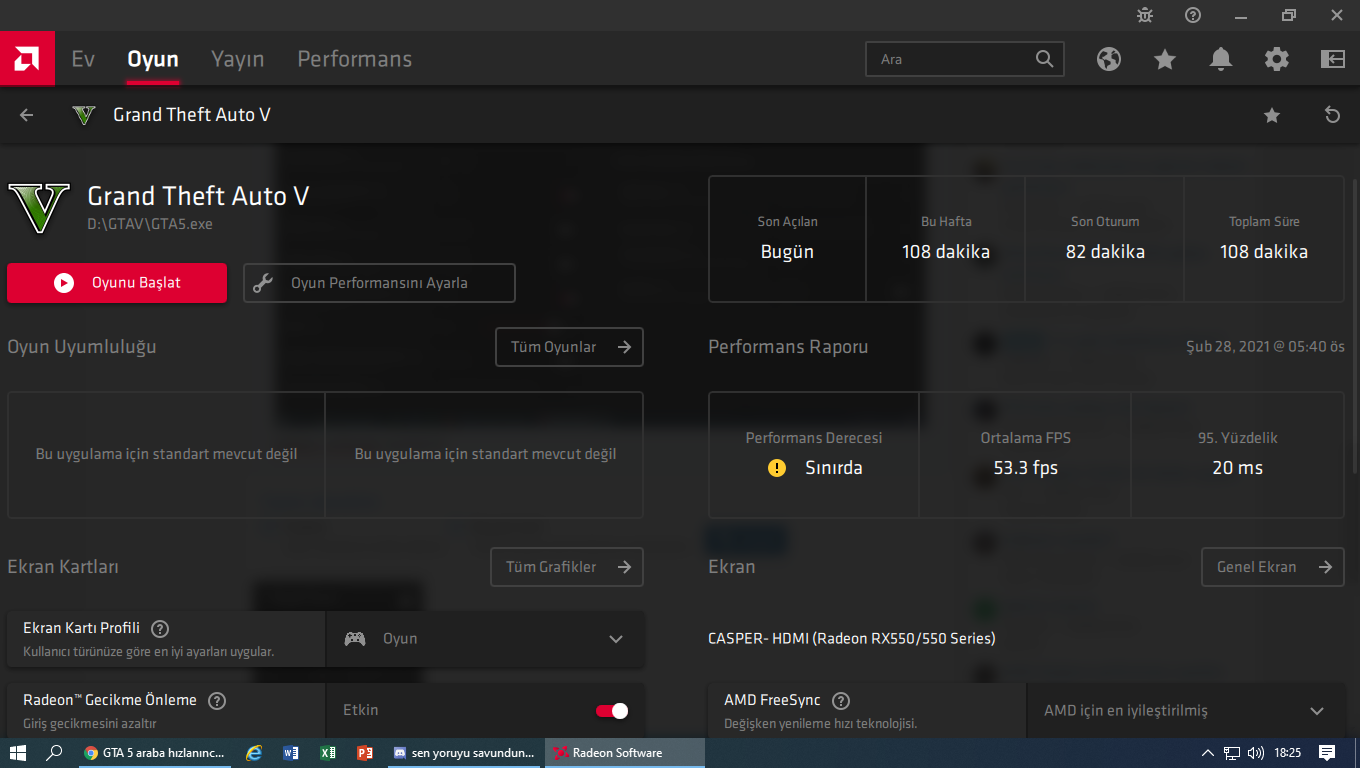
Task: Click the Son Oturum 82 dakika stat
Action: (1105, 239)
